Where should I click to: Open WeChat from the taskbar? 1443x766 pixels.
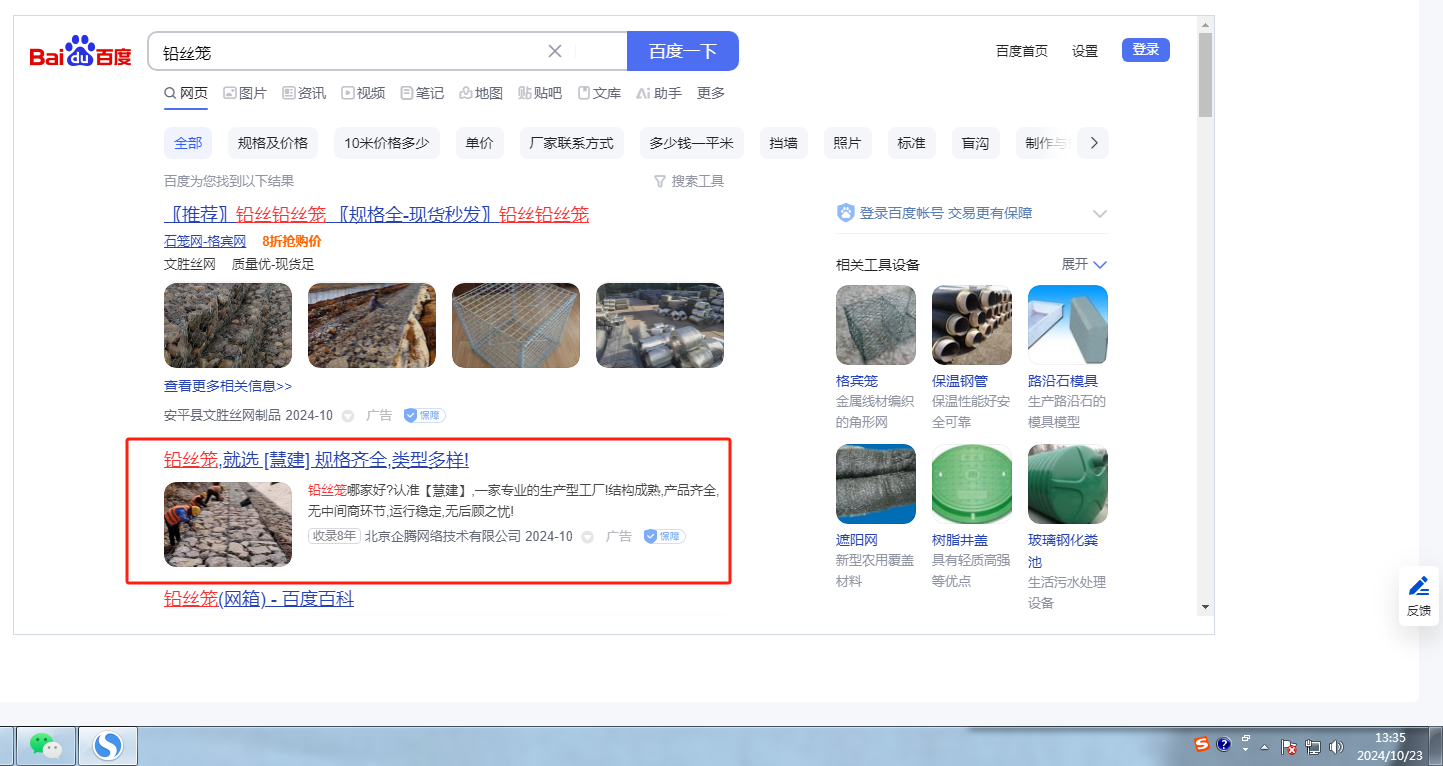[x=45, y=745]
